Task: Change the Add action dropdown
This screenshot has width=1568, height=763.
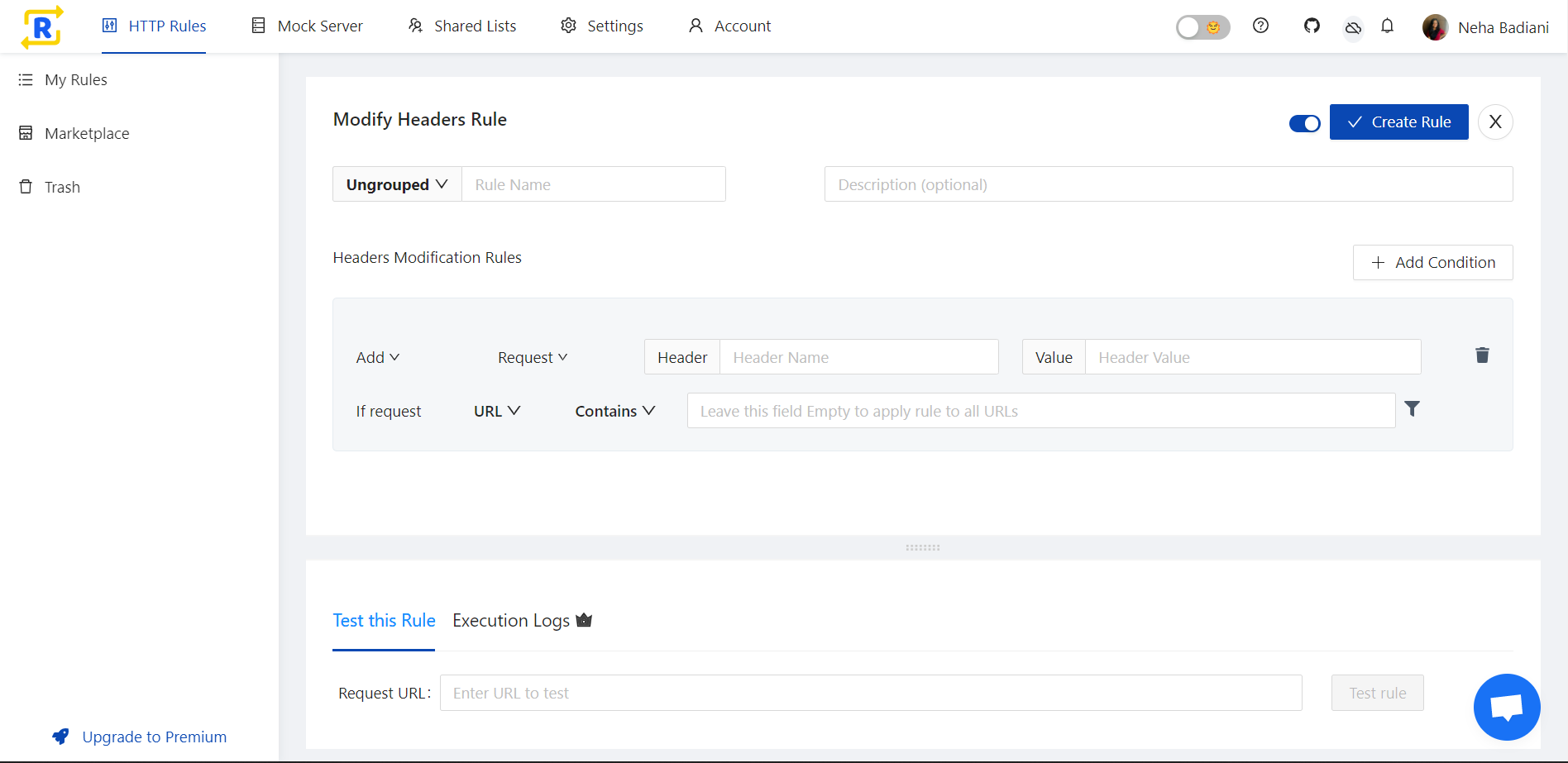Action: pos(377,356)
